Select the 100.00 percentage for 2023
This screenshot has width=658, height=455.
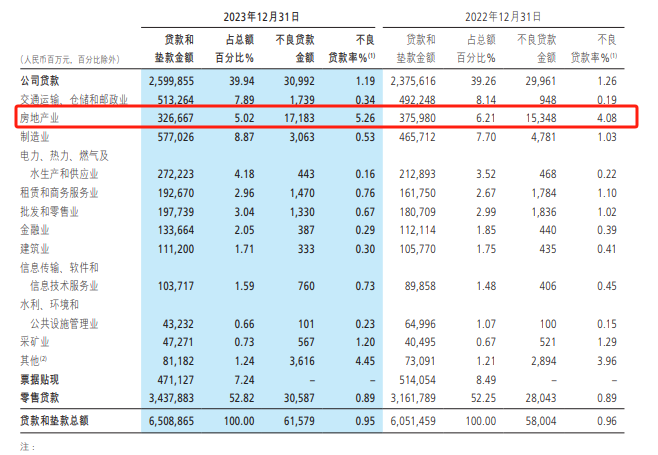point(239,421)
